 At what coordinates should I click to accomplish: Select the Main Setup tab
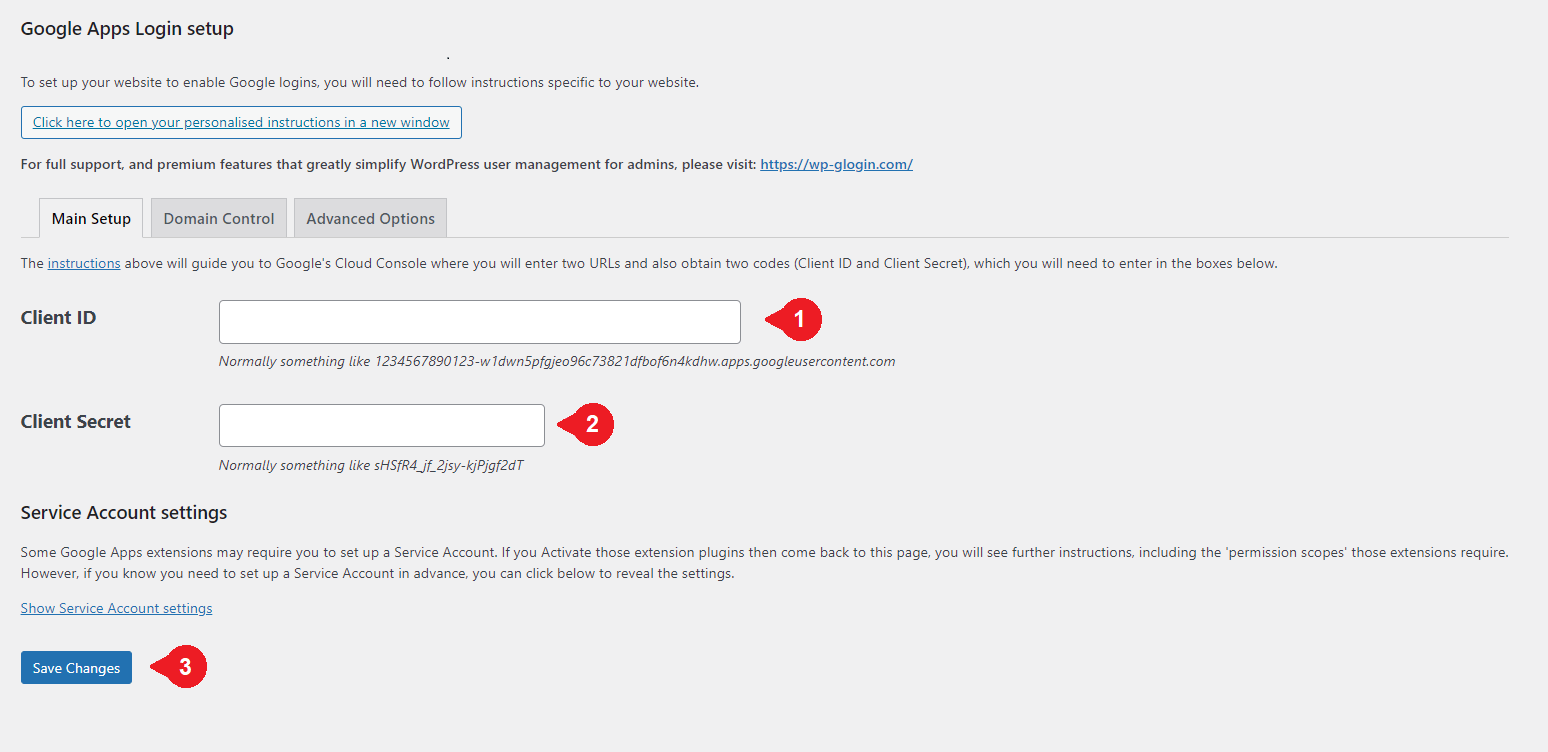tap(90, 217)
